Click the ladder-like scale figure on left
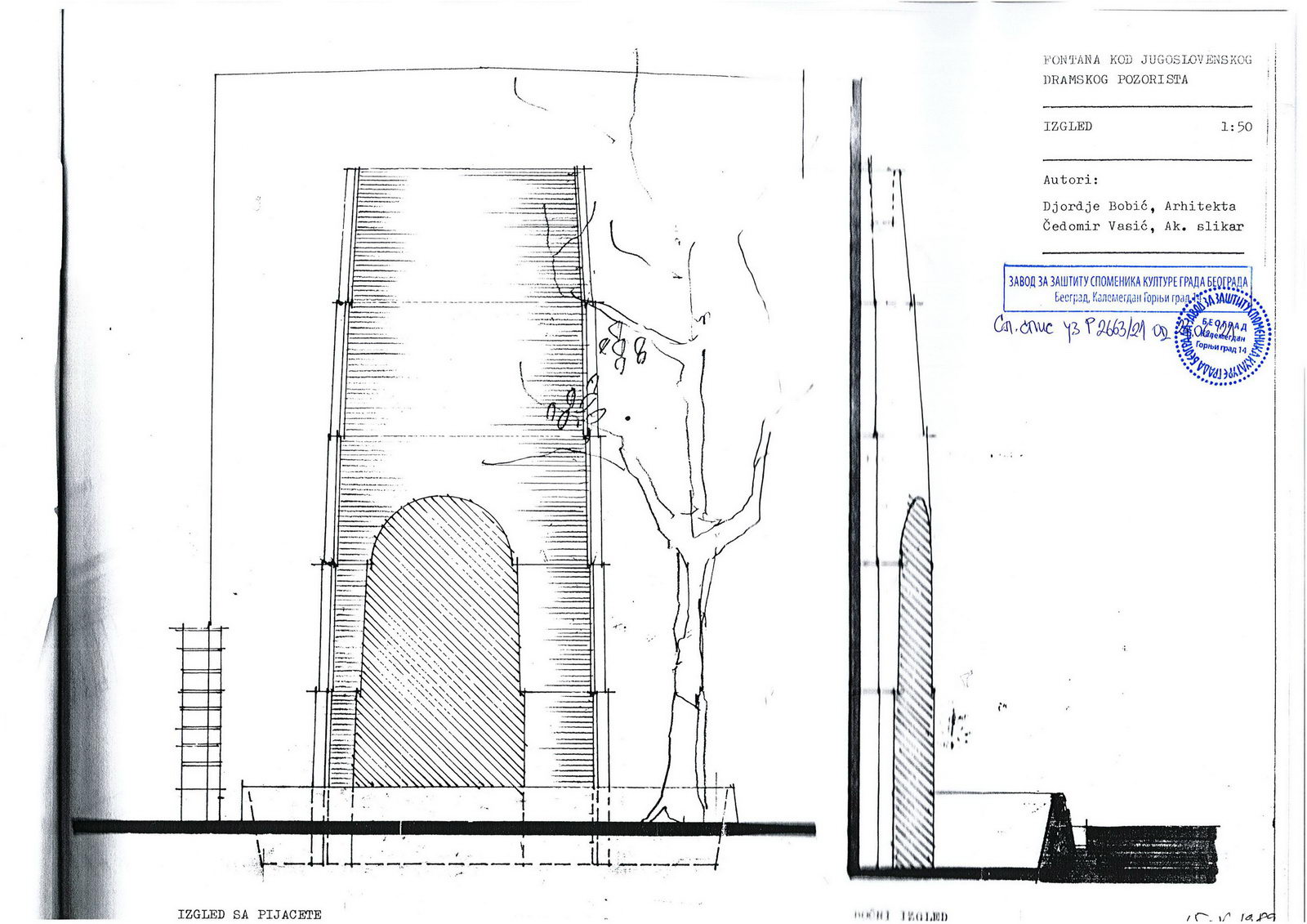 pos(201,719)
